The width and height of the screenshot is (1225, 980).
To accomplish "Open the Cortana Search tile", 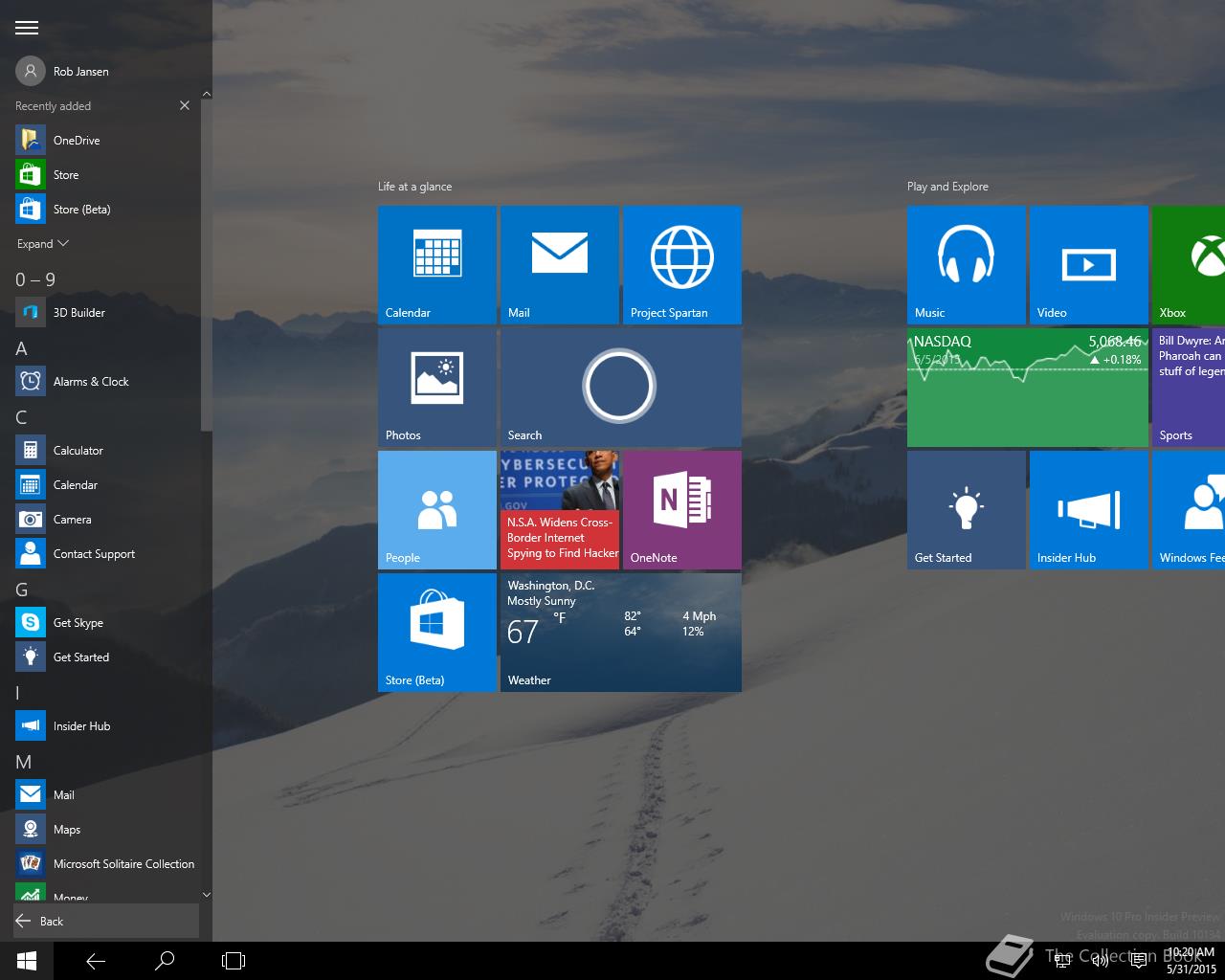I will coord(621,388).
